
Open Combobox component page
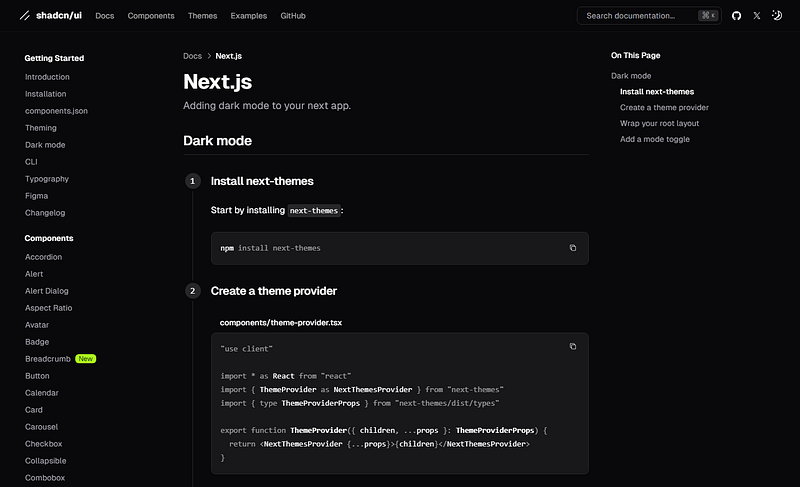45,478
